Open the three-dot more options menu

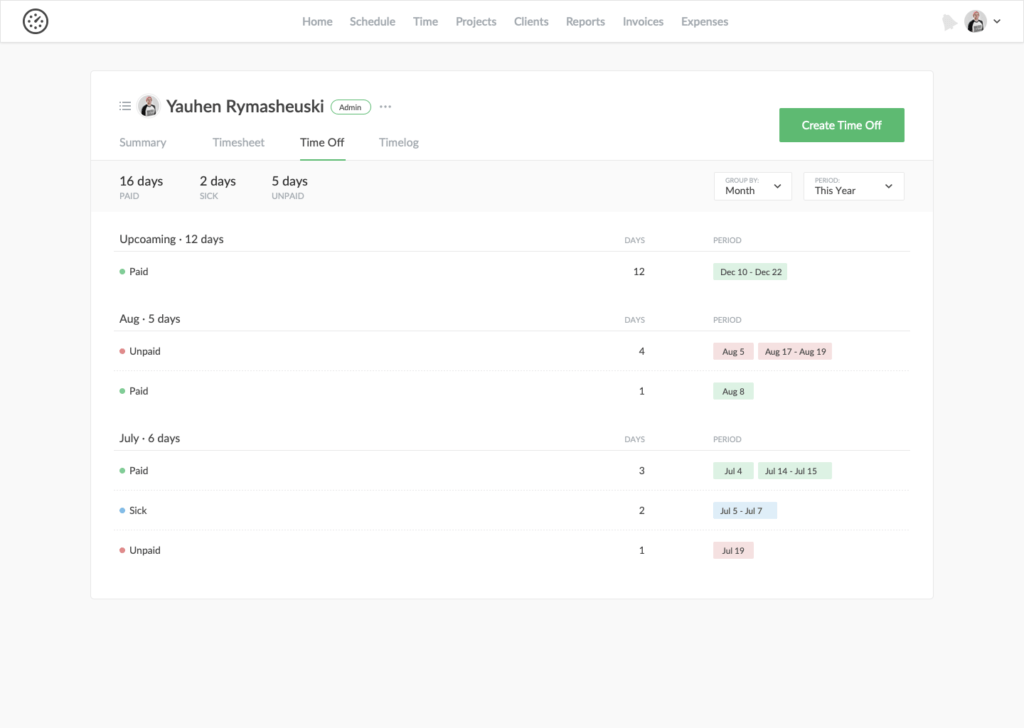[386, 107]
